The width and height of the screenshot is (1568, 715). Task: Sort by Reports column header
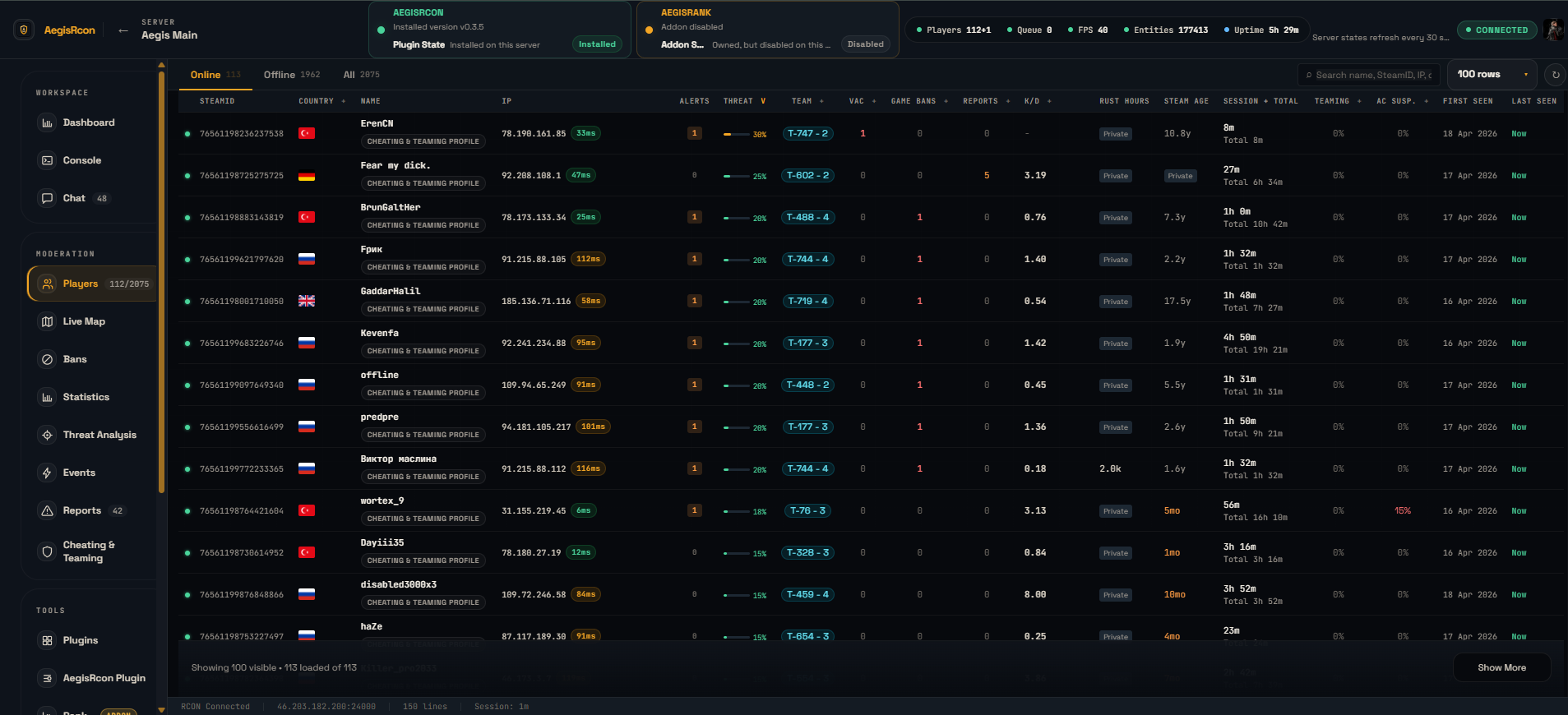tap(986, 101)
